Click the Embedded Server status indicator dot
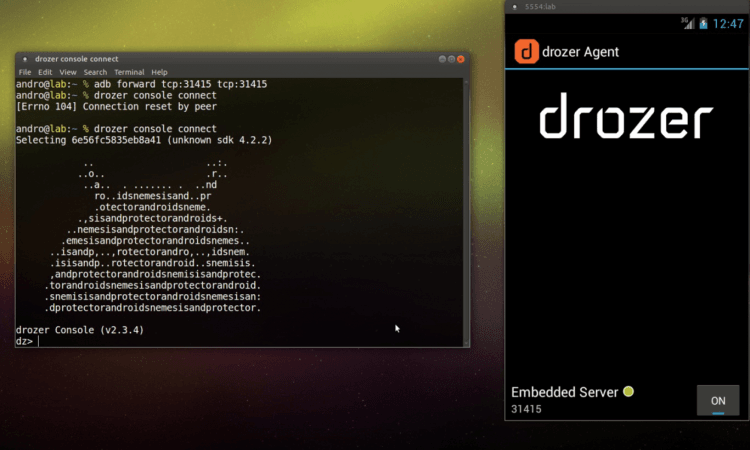750x450 pixels. (x=629, y=392)
